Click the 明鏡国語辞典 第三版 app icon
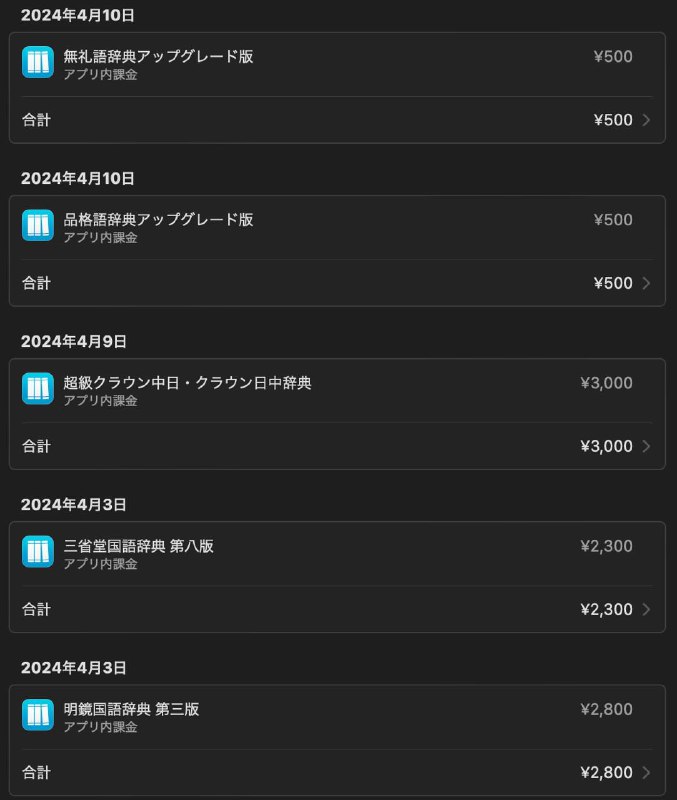This screenshot has height=800, width=677. [38, 714]
